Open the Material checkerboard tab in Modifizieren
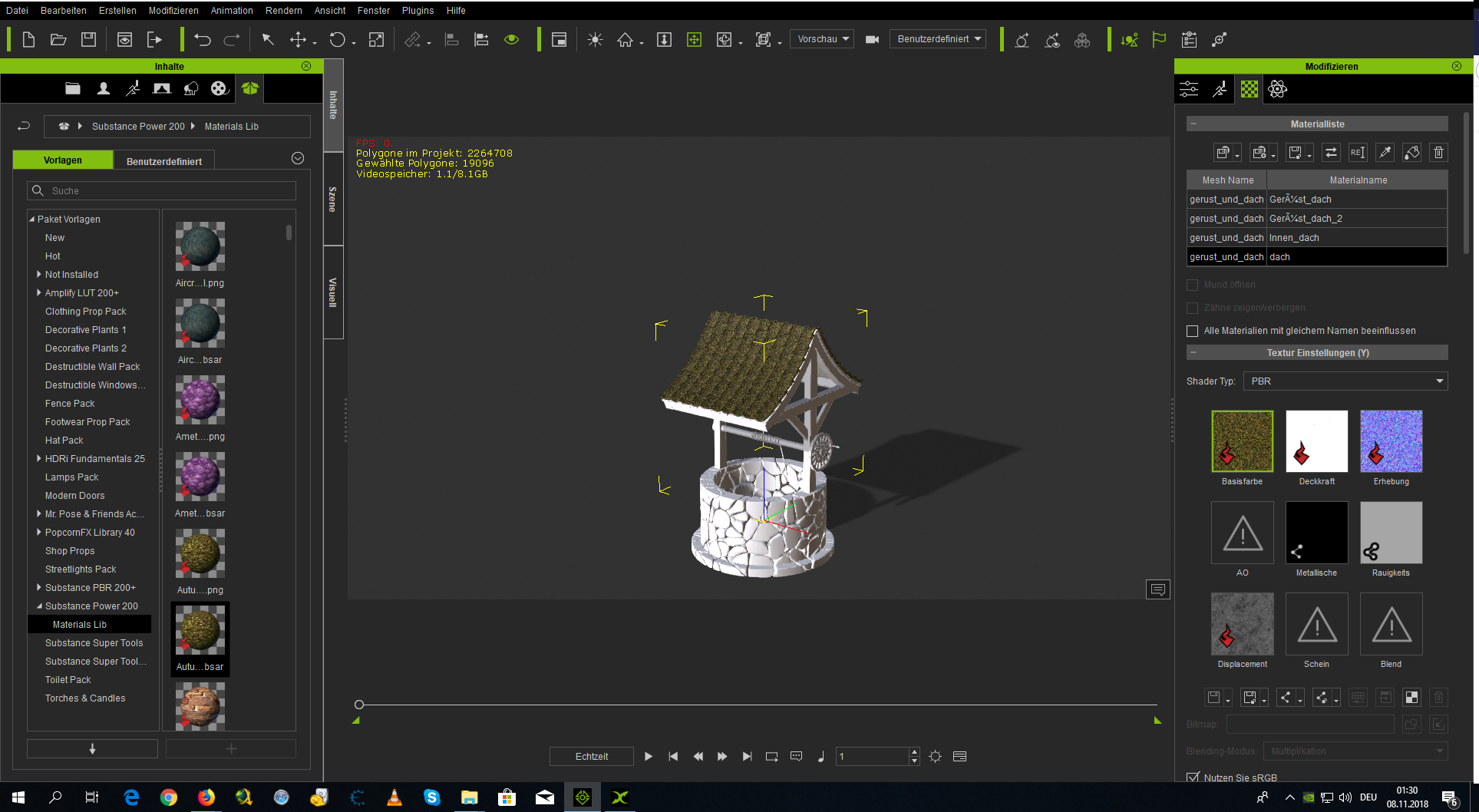This screenshot has width=1479, height=812. 1250,89
